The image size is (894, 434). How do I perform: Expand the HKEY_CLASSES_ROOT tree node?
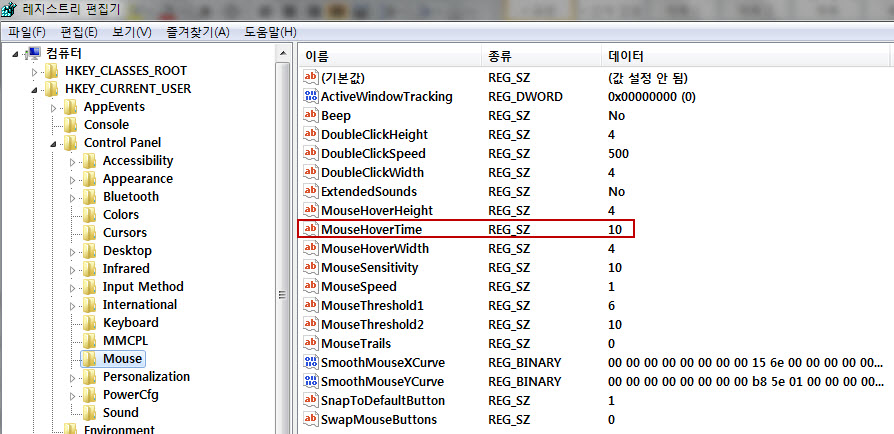(x=35, y=72)
